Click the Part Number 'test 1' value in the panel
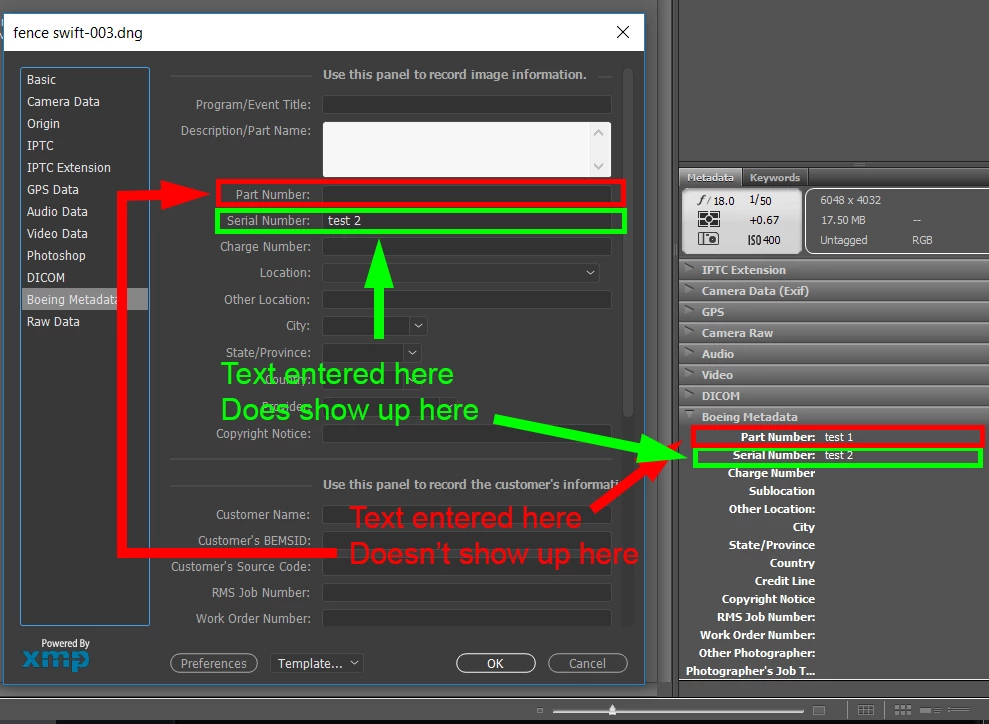Image resolution: width=989 pixels, height=724 pixels. click(839, 437)
